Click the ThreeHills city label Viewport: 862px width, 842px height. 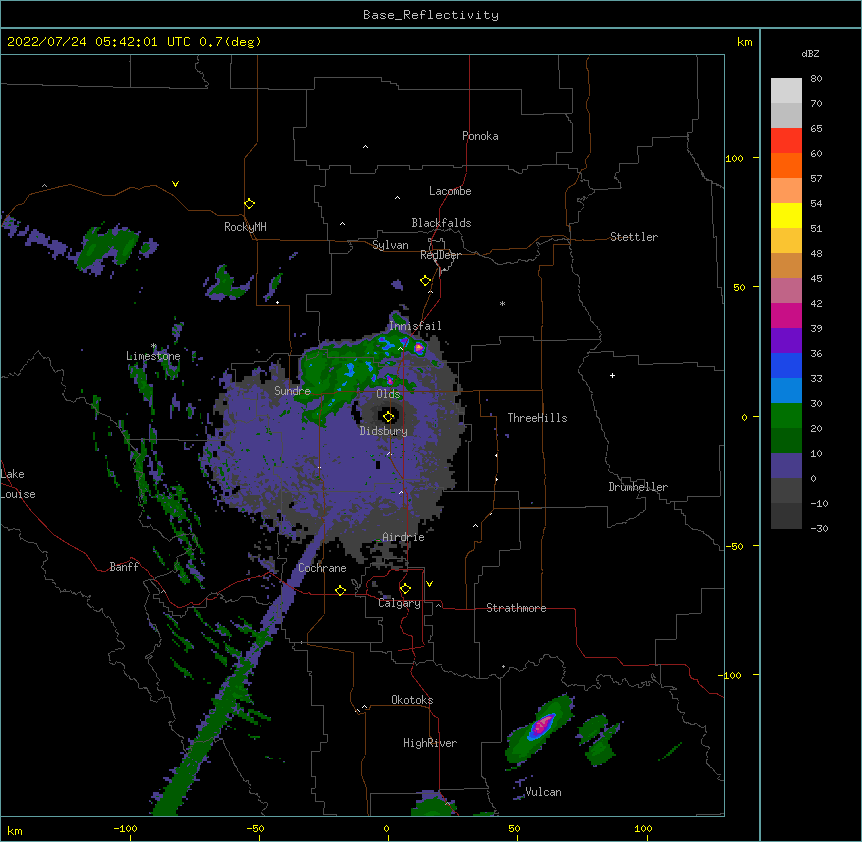[x=537, y=418]
